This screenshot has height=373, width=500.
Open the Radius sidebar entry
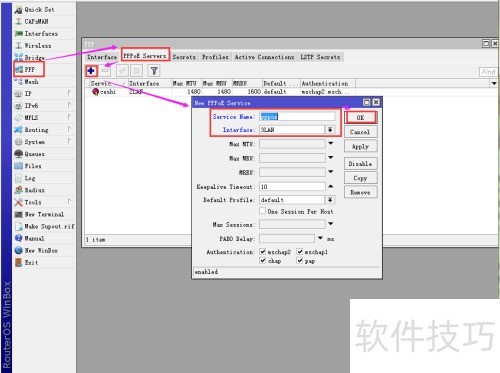click(34, 190)
